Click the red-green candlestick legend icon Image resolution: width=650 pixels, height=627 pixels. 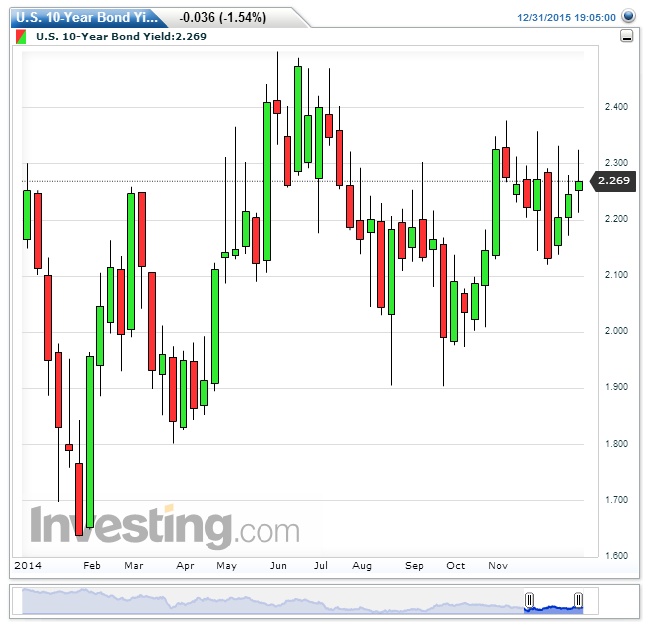click(x=21, y=37)
